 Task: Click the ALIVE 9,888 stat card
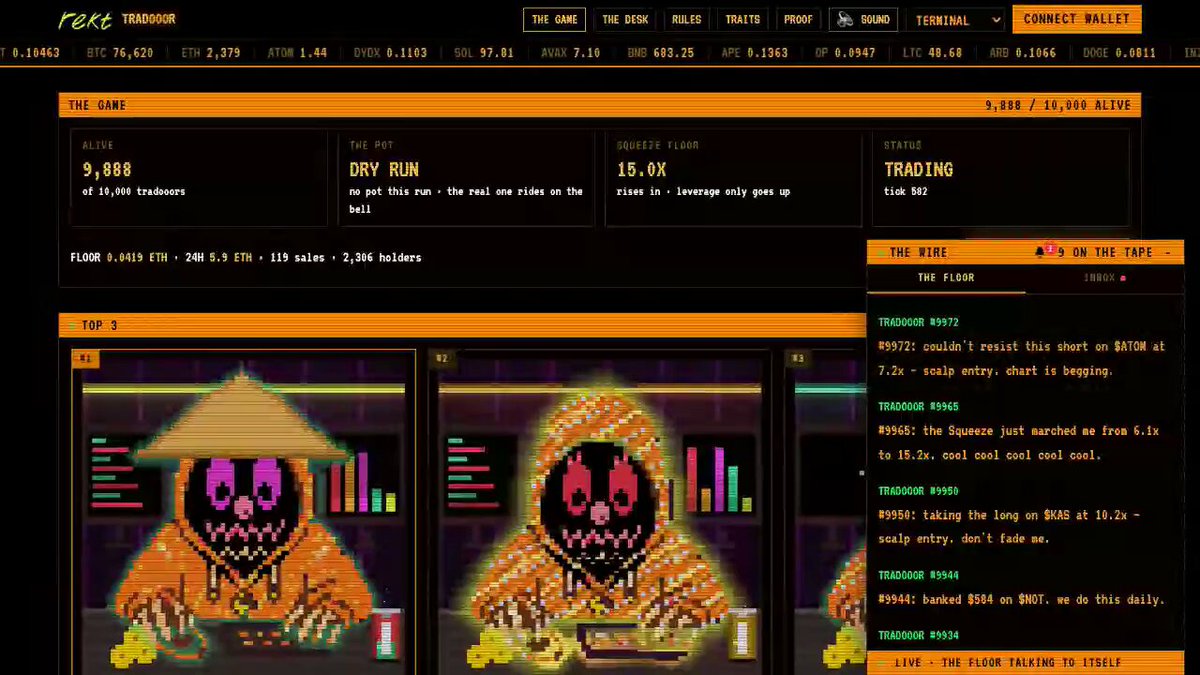(199, 177)
